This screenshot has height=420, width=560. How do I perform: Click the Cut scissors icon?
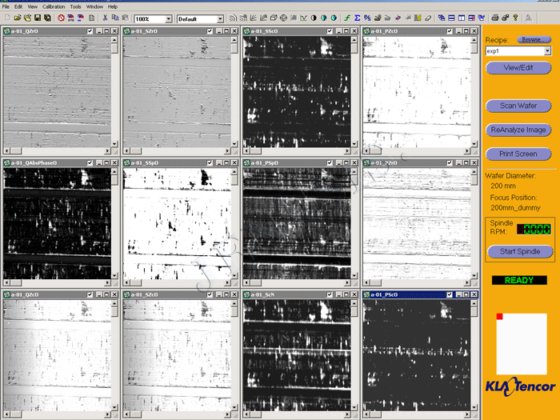105,18
